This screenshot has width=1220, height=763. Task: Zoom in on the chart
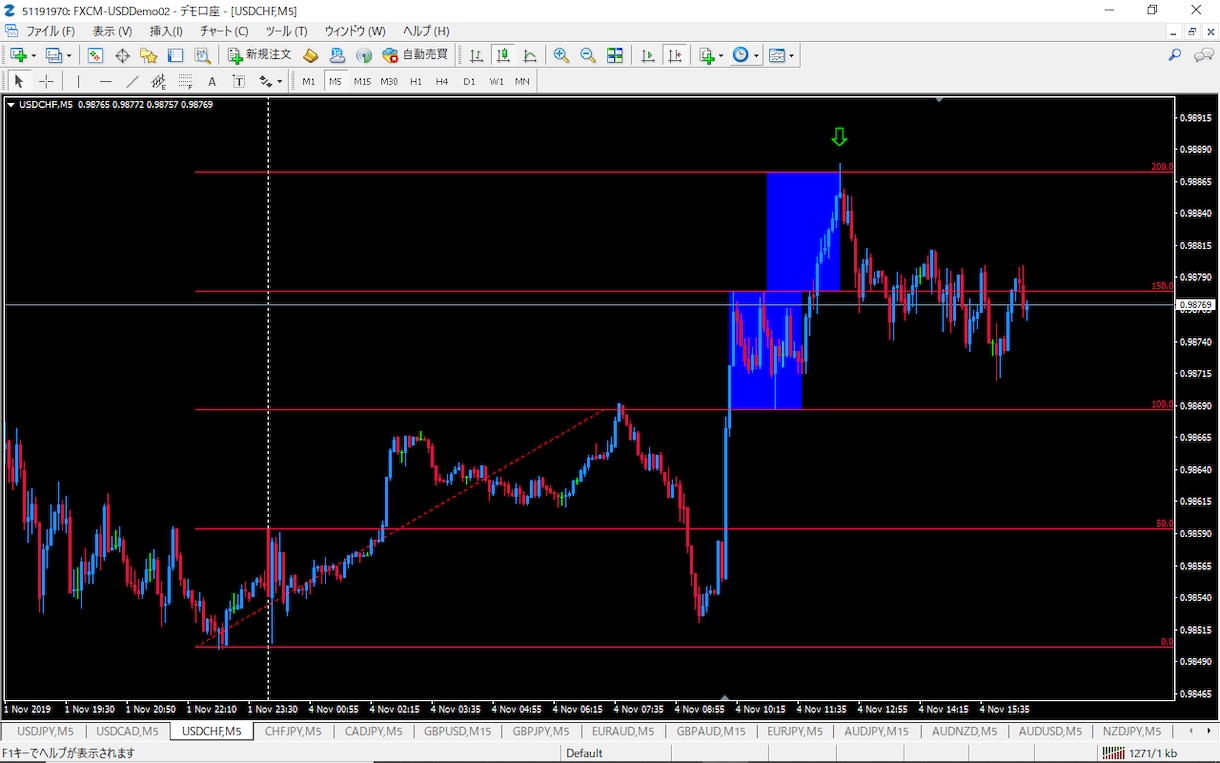coord(561,56)
